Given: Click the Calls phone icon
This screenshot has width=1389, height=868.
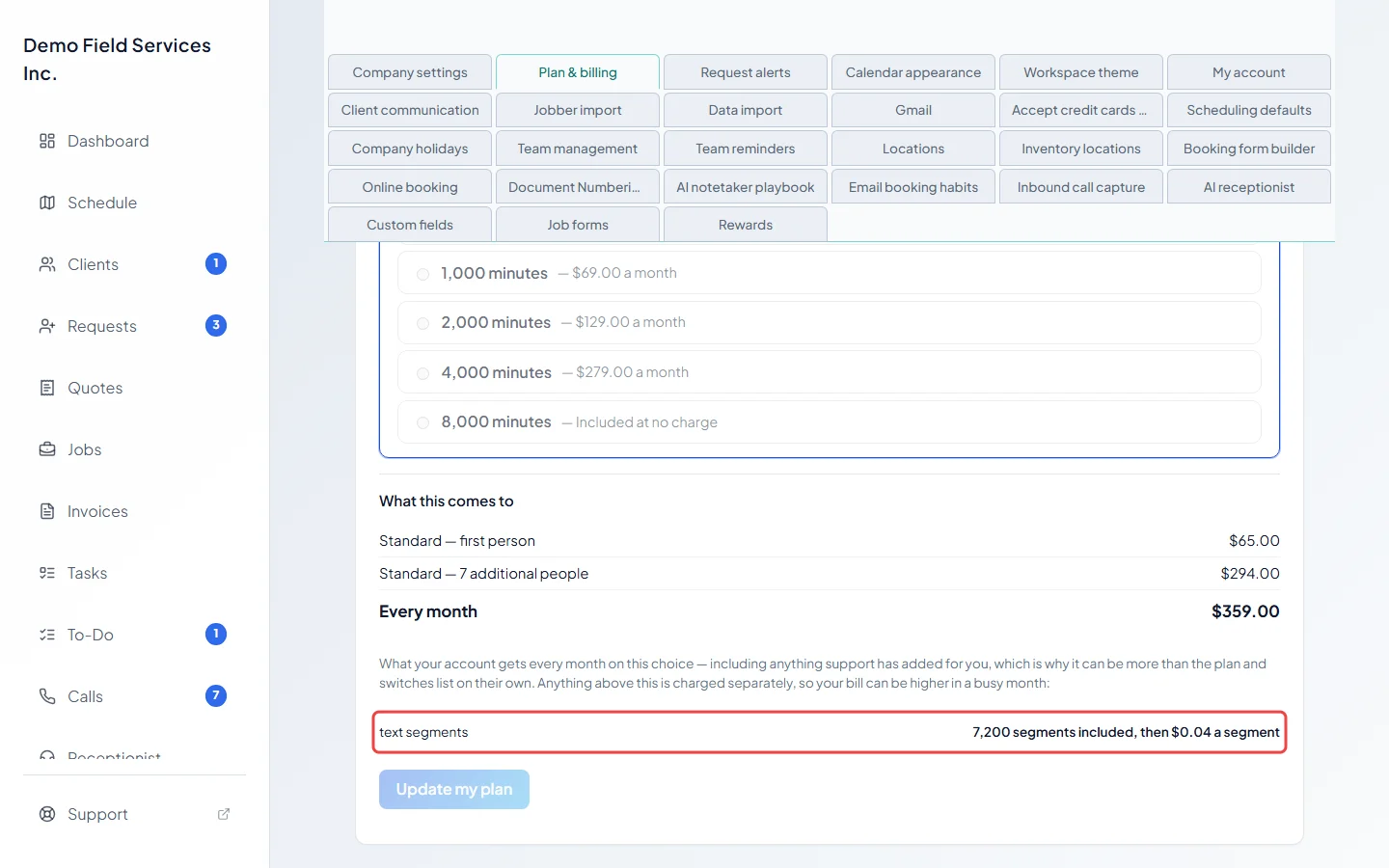Looking at the screenshot, I should tap(47, 696).
